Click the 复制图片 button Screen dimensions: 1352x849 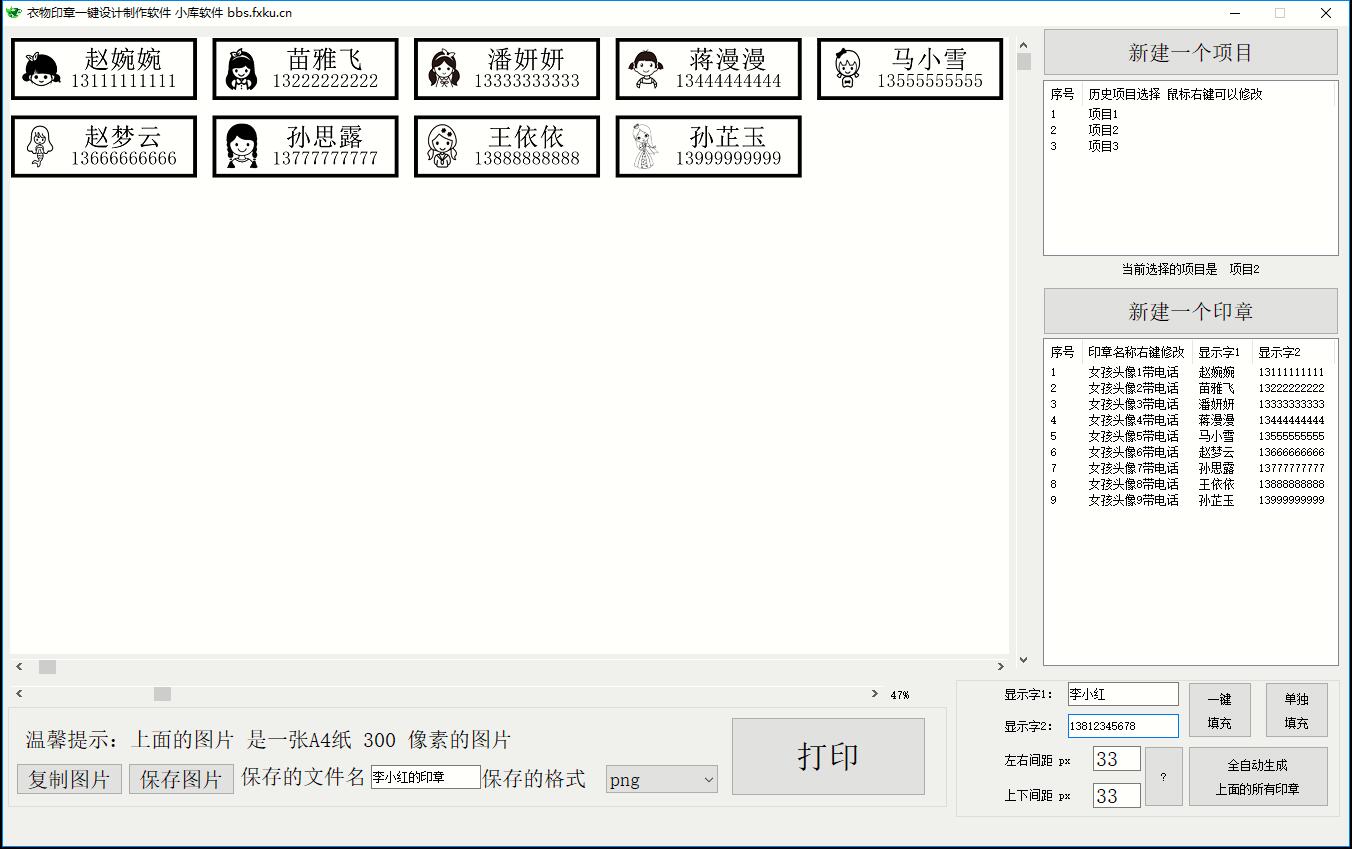69,780
